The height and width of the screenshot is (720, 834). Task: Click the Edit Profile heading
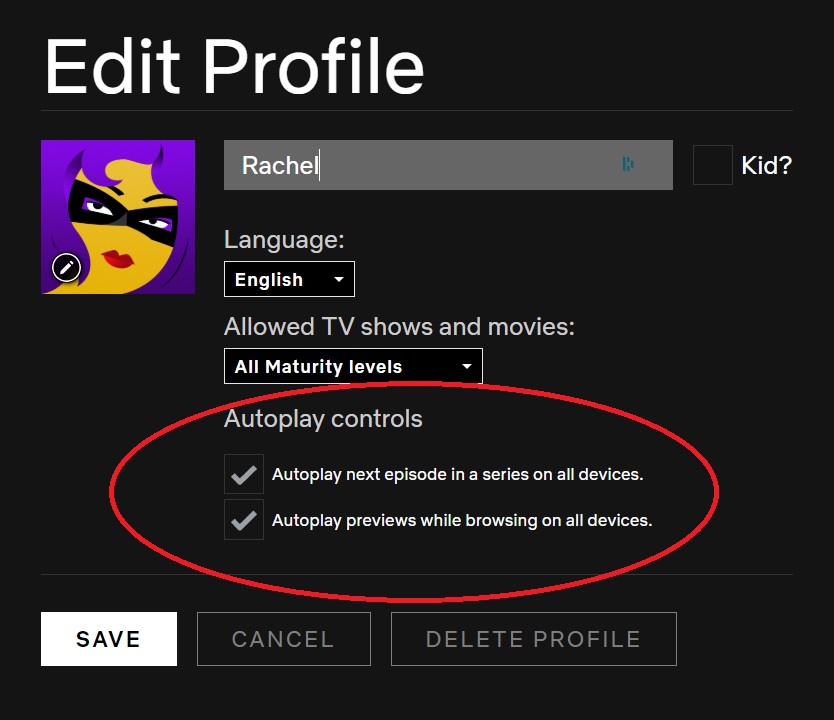(x=234, y=66)
